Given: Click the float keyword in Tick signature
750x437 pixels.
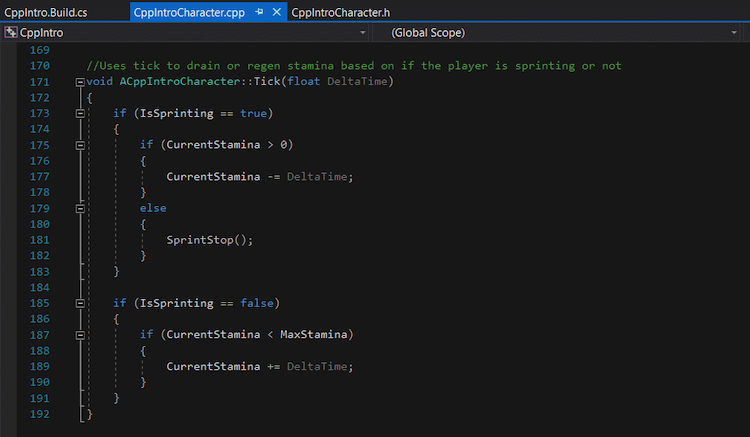Looking at the screenshot, I should [x=303, y=81].
